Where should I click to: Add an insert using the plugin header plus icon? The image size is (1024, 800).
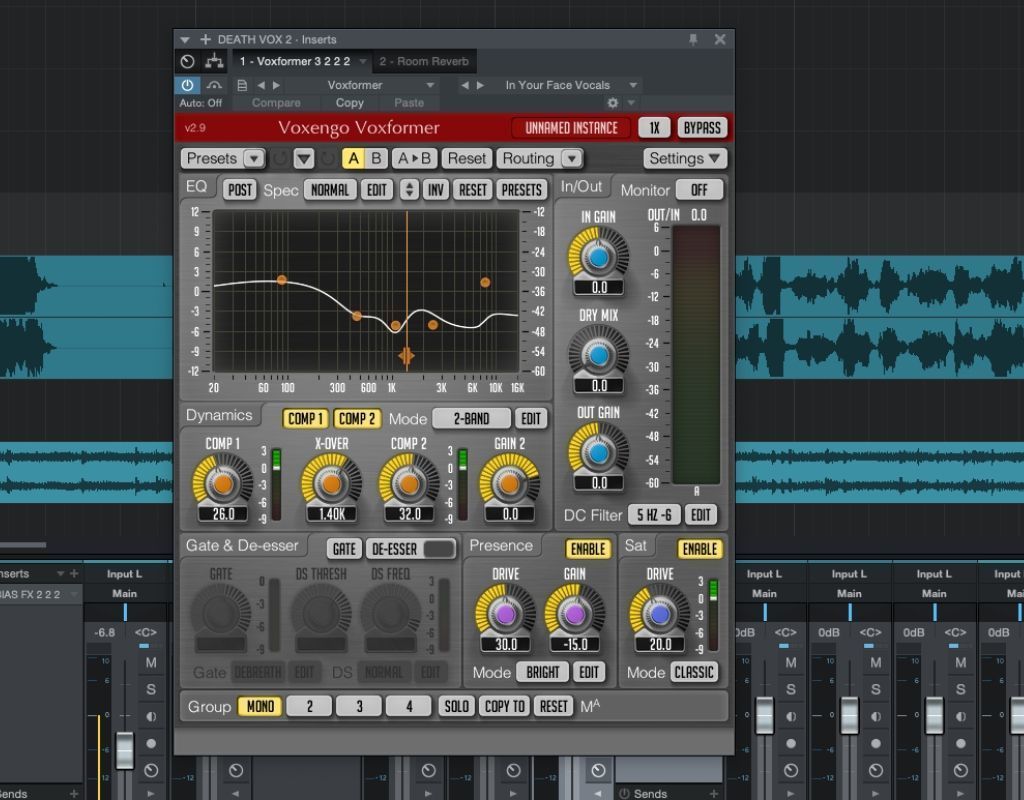[x=205, y=39]
